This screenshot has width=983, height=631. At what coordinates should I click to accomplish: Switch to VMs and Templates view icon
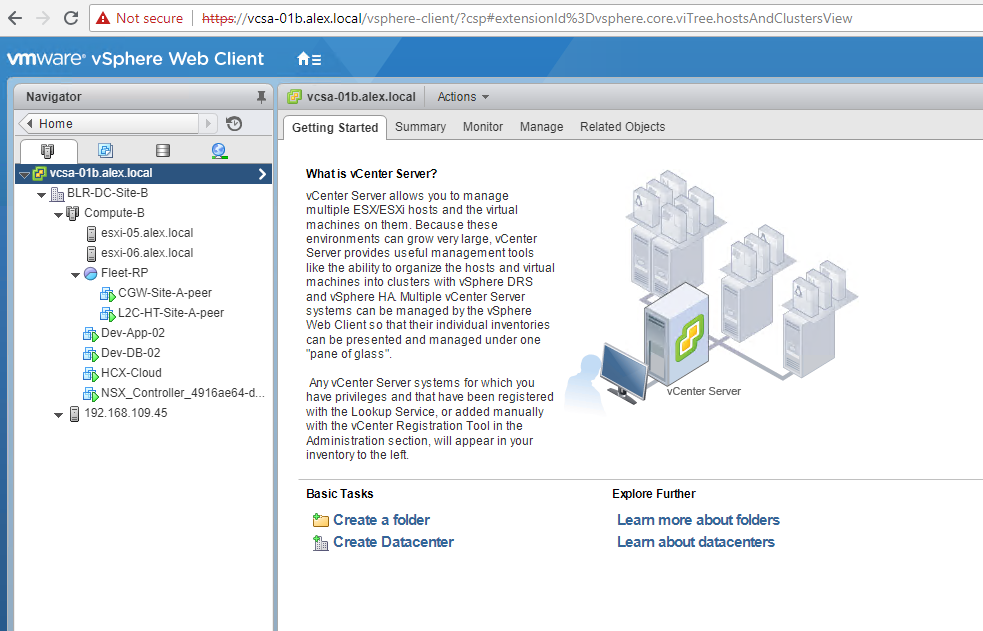coord(105,151)
